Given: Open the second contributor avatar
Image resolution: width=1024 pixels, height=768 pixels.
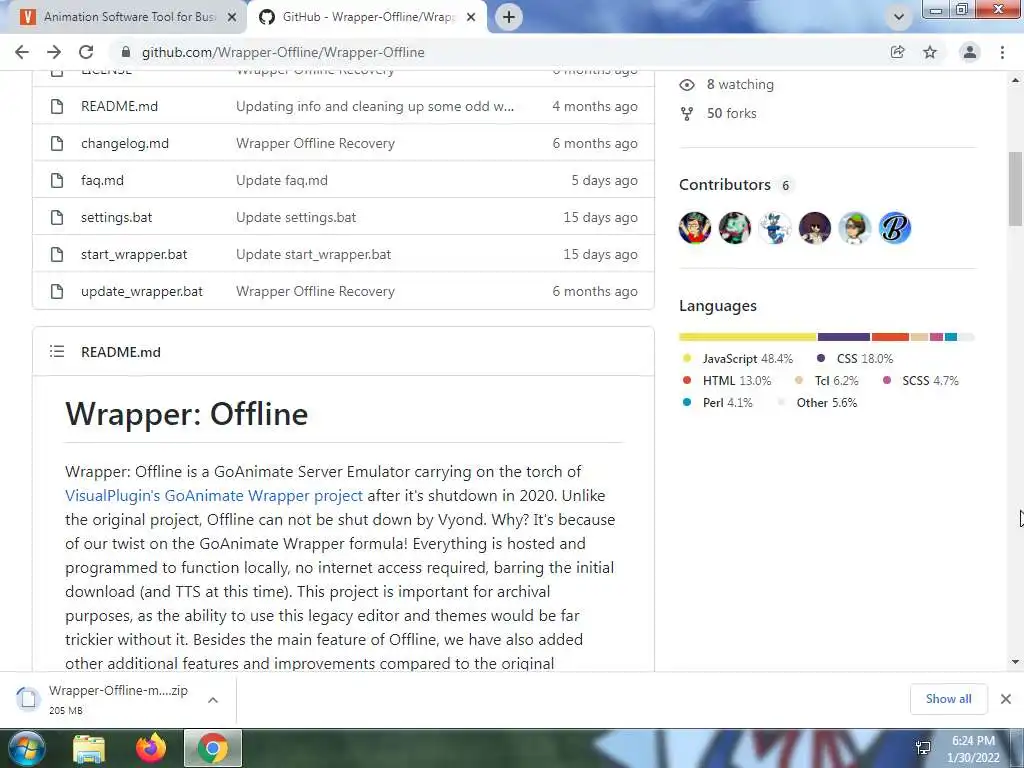Looking at the screenshot, I should (735, 228).
